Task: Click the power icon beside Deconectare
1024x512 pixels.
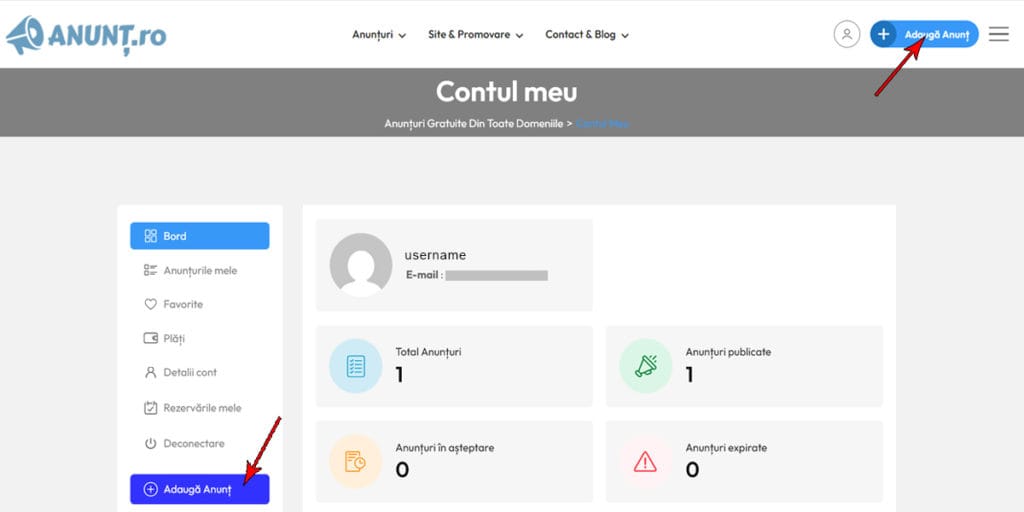Action: 151,443
